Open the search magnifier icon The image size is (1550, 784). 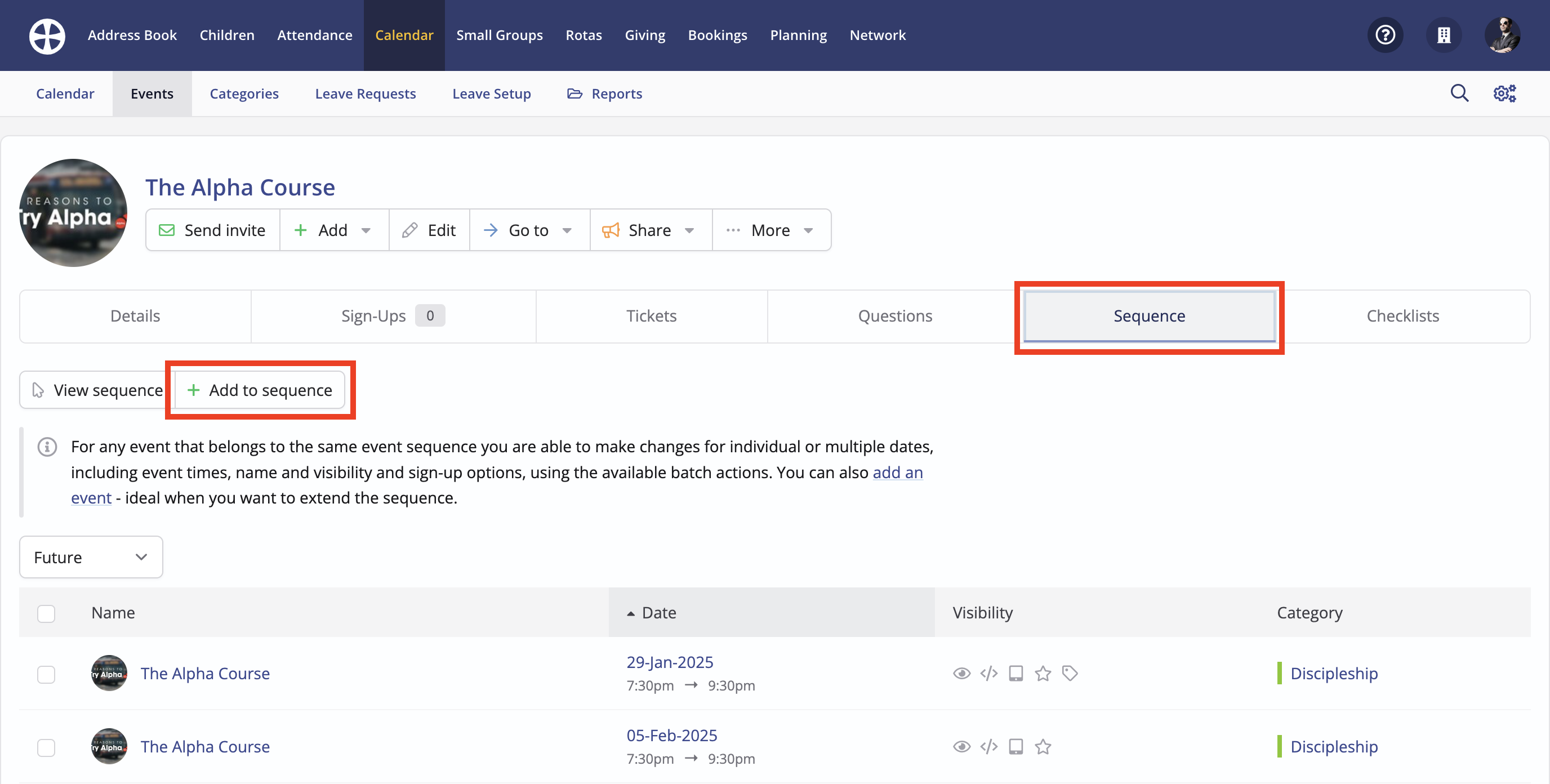click(1459, 93)
